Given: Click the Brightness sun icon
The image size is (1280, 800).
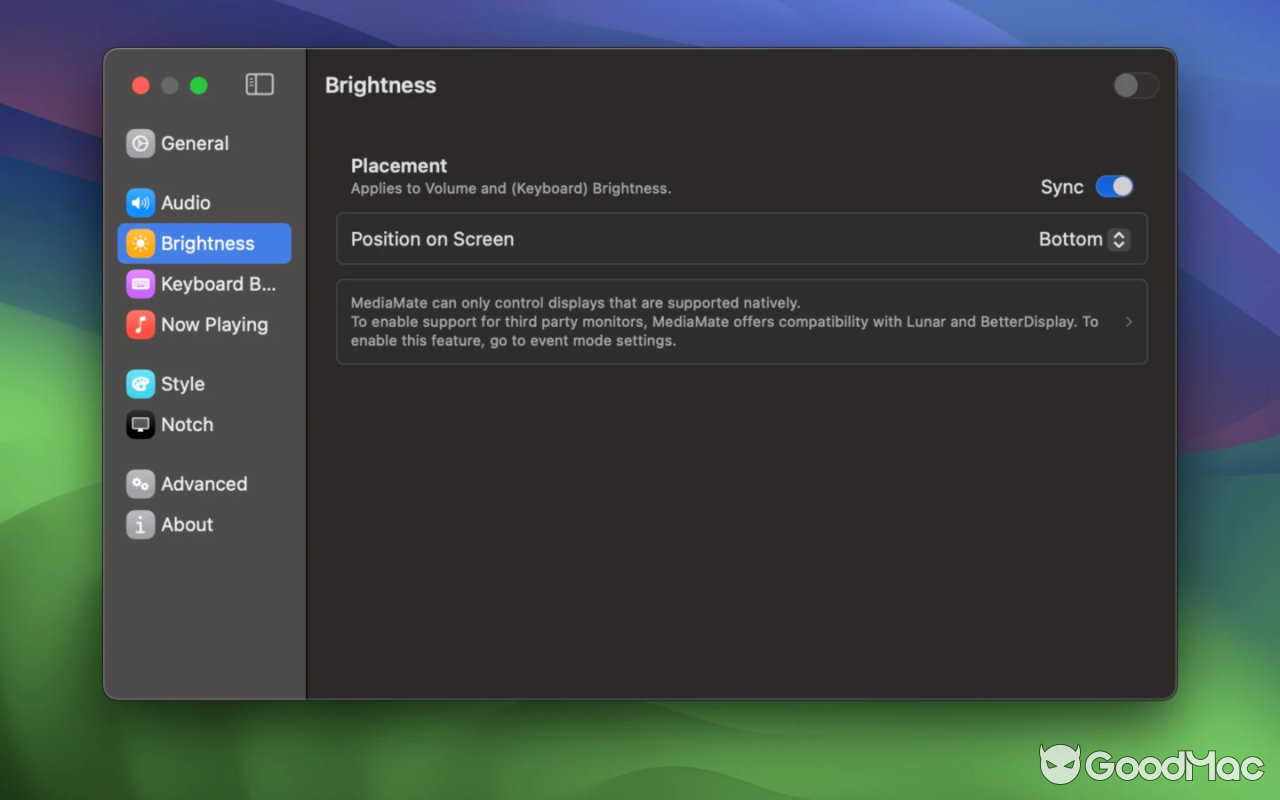Looking at the screenshot, I should [x=139, y=243].
